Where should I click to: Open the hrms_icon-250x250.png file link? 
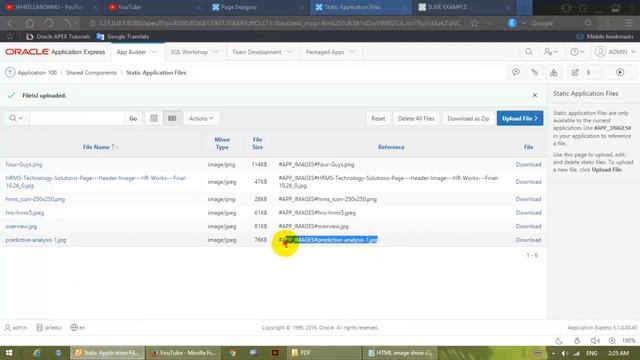pyautogui.click(x=35, y=199)
